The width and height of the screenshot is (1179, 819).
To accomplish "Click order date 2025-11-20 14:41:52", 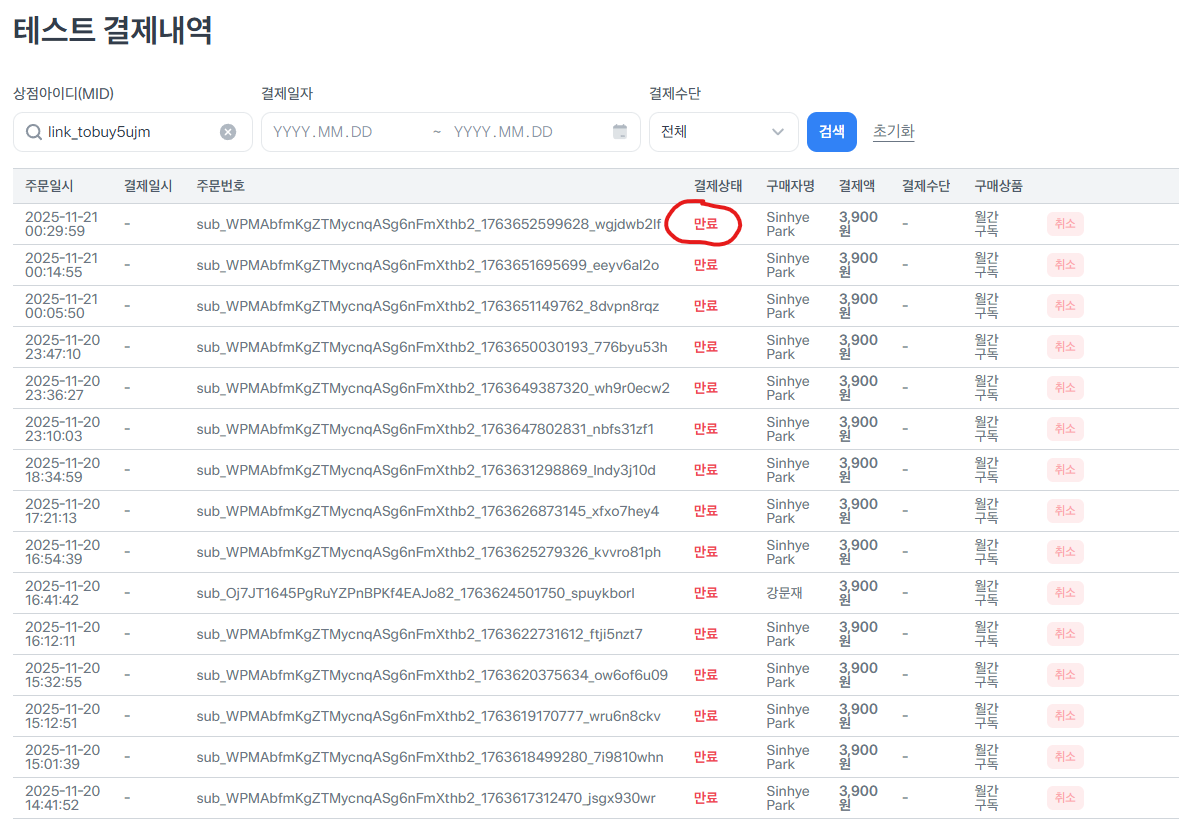I will pyautogui.click(x=62, y=798).
